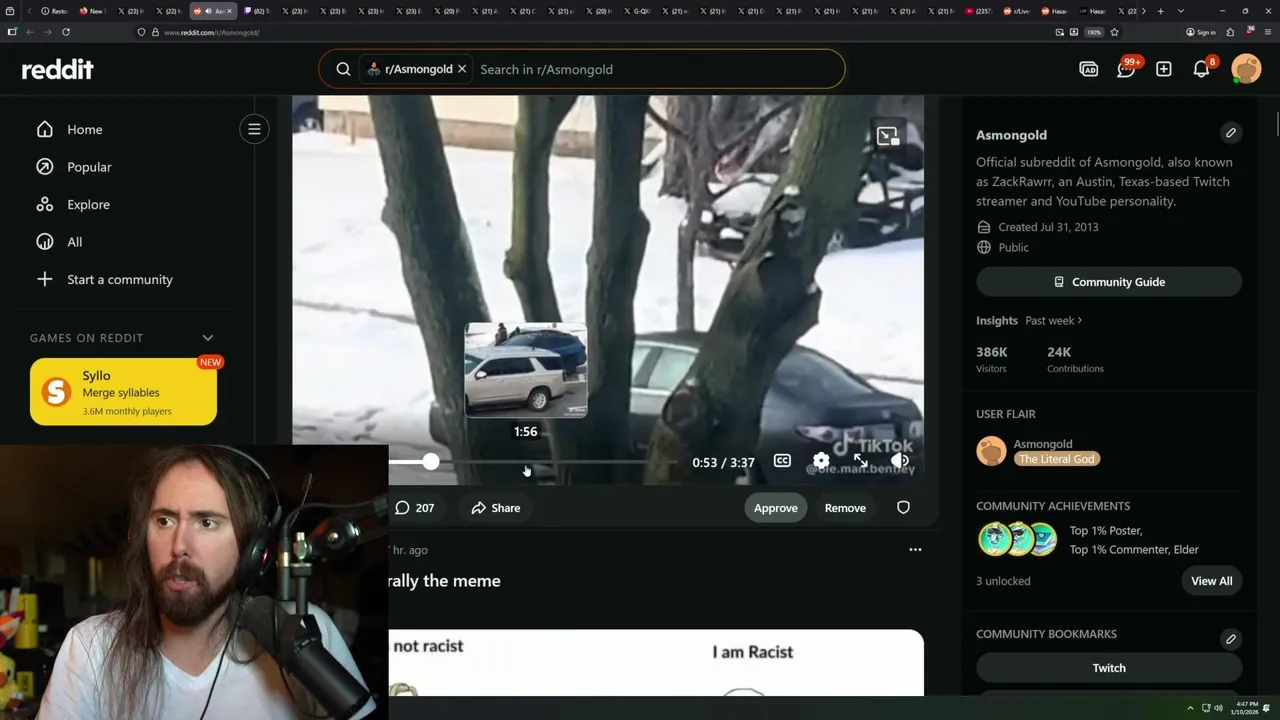
Task: Open video settings gear
Action: (821, 461)
